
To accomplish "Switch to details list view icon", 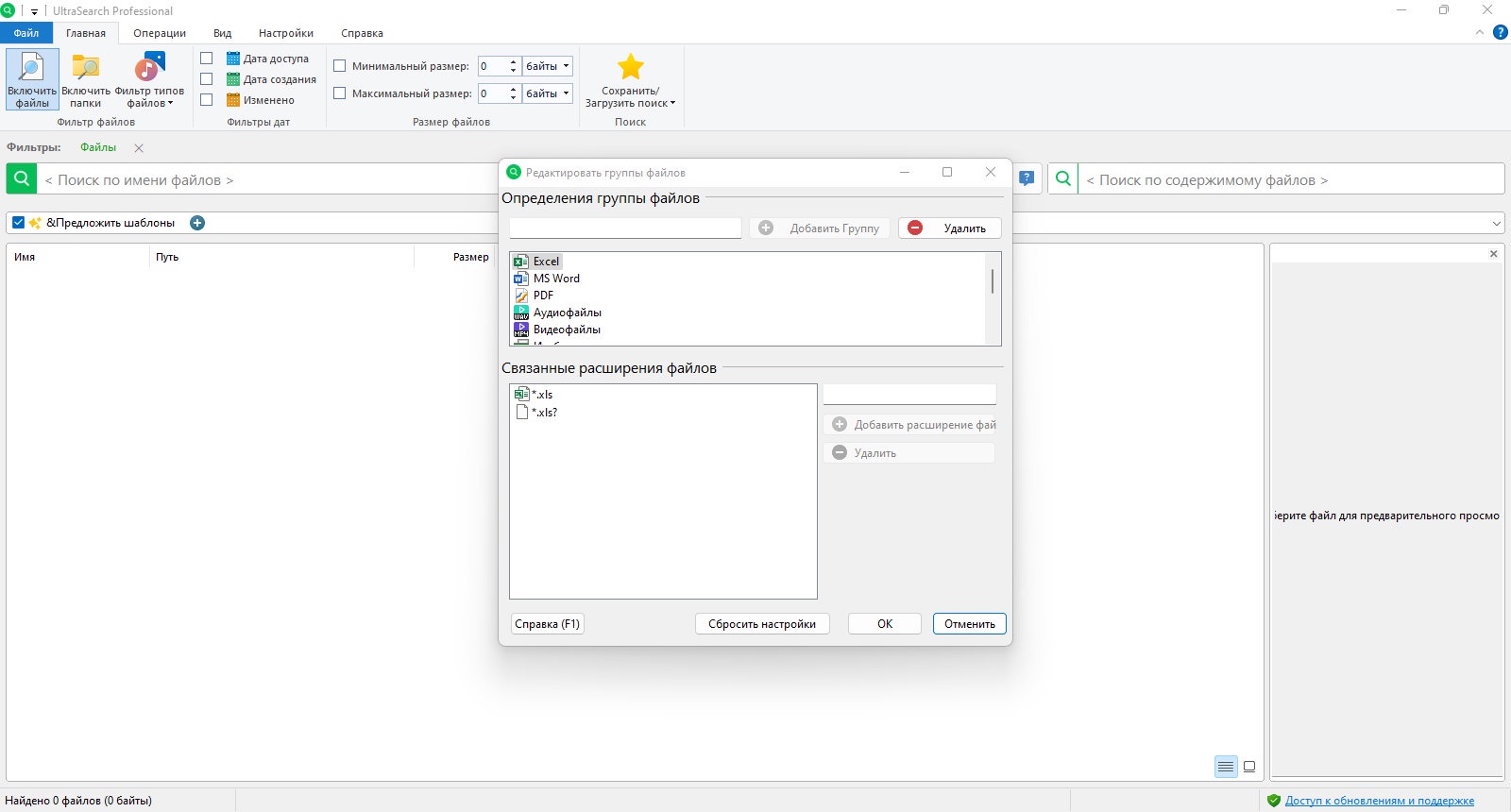I will point(1226,767).
